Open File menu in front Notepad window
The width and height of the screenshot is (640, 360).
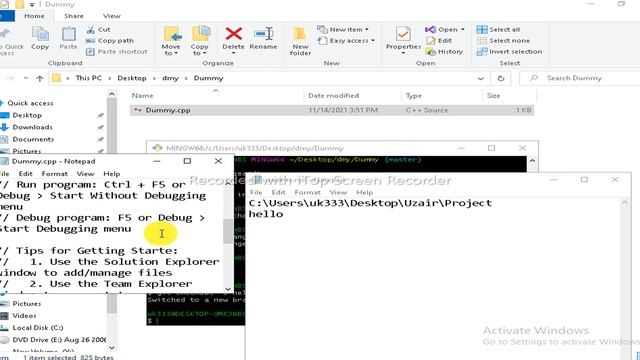click(256, 192)
